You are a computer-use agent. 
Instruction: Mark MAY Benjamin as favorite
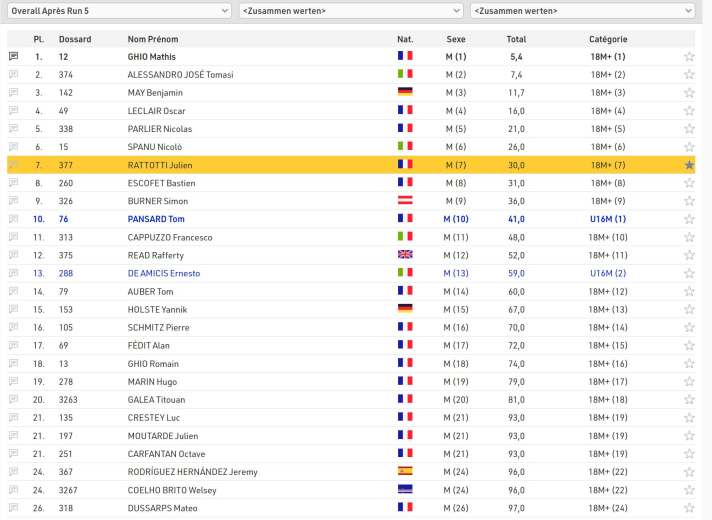click(689, 93)
